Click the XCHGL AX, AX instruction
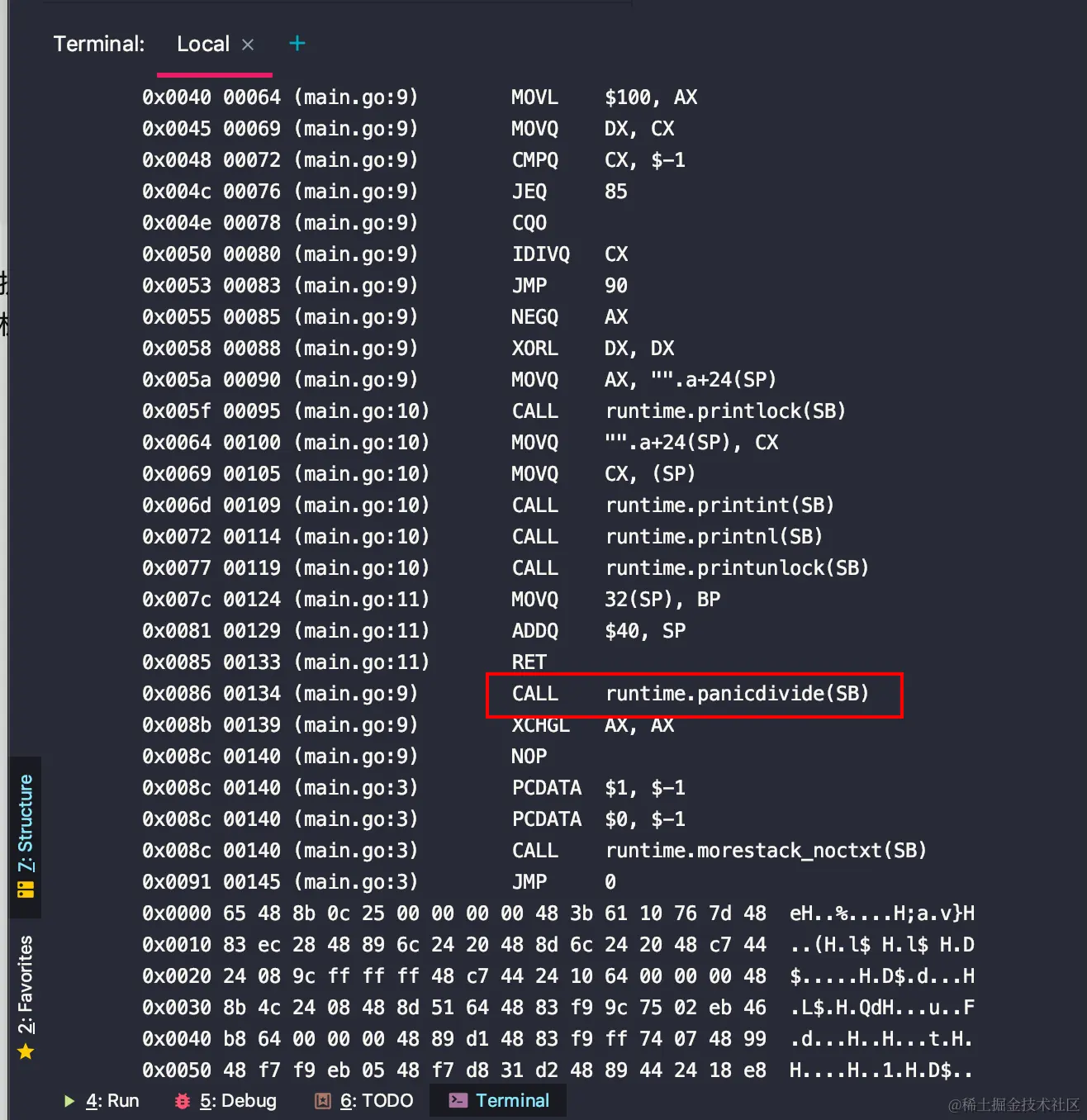This screenshot has width=1087, height=1120. coord(593,725)
